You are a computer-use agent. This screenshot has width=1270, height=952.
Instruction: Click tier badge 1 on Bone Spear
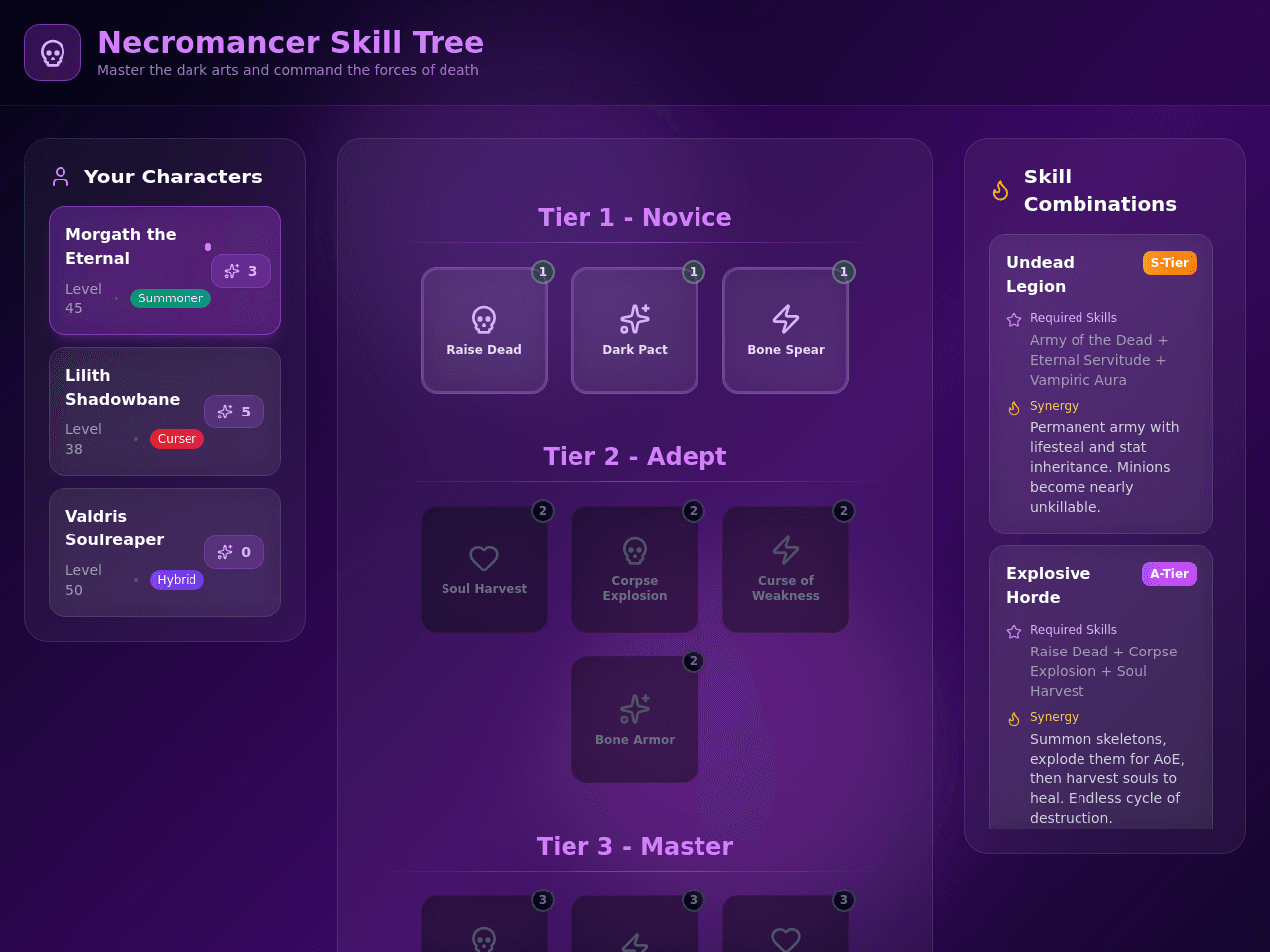pos(844,272)
